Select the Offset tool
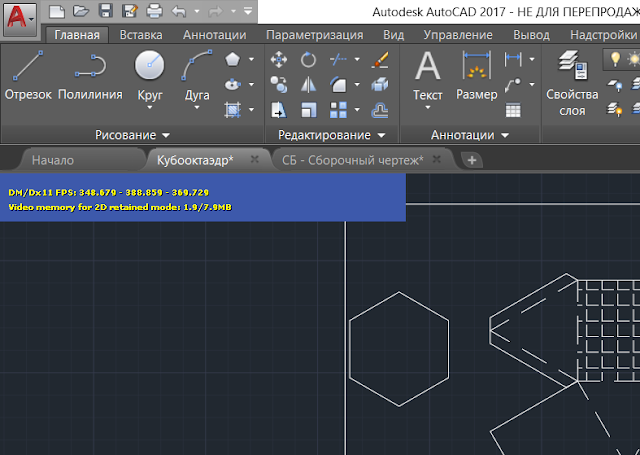 380,110
